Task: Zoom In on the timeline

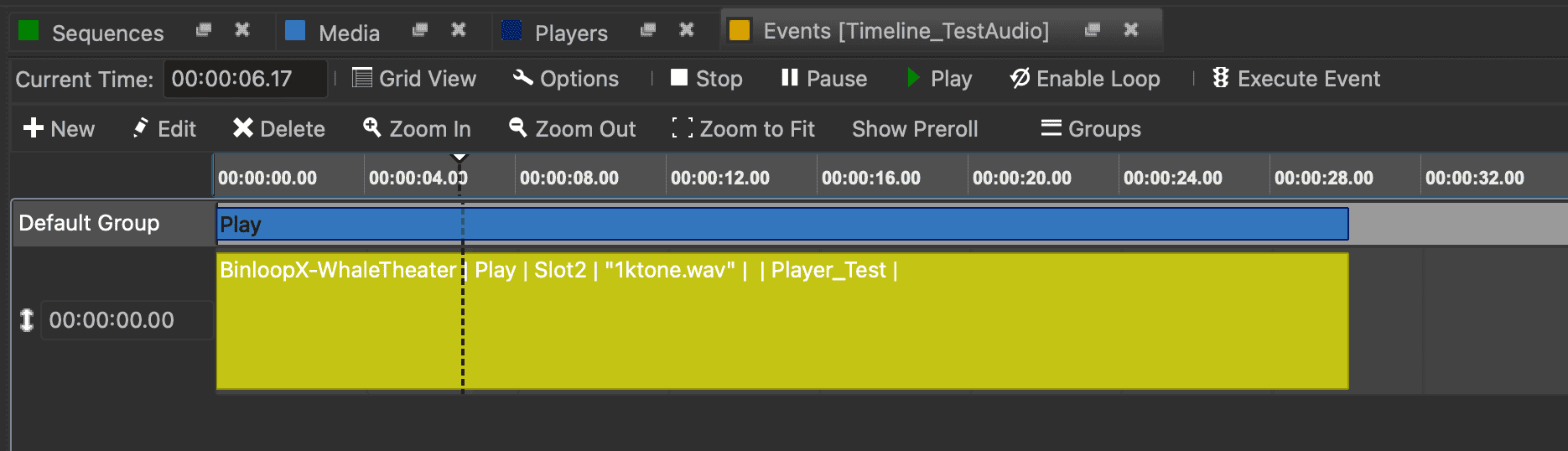Action: point(417,129)
